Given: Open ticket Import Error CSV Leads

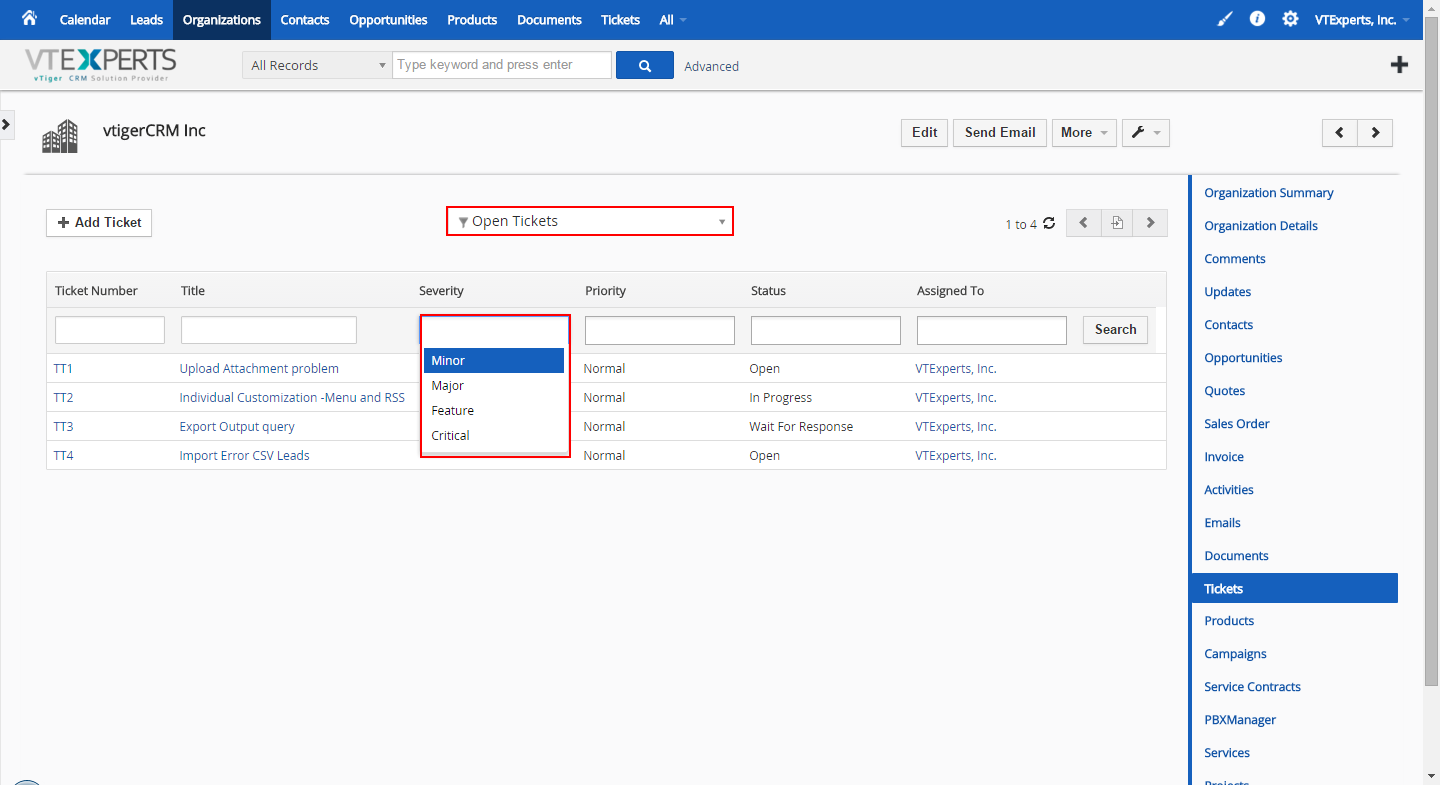Looking at the screenshot, I should point(245,456).
